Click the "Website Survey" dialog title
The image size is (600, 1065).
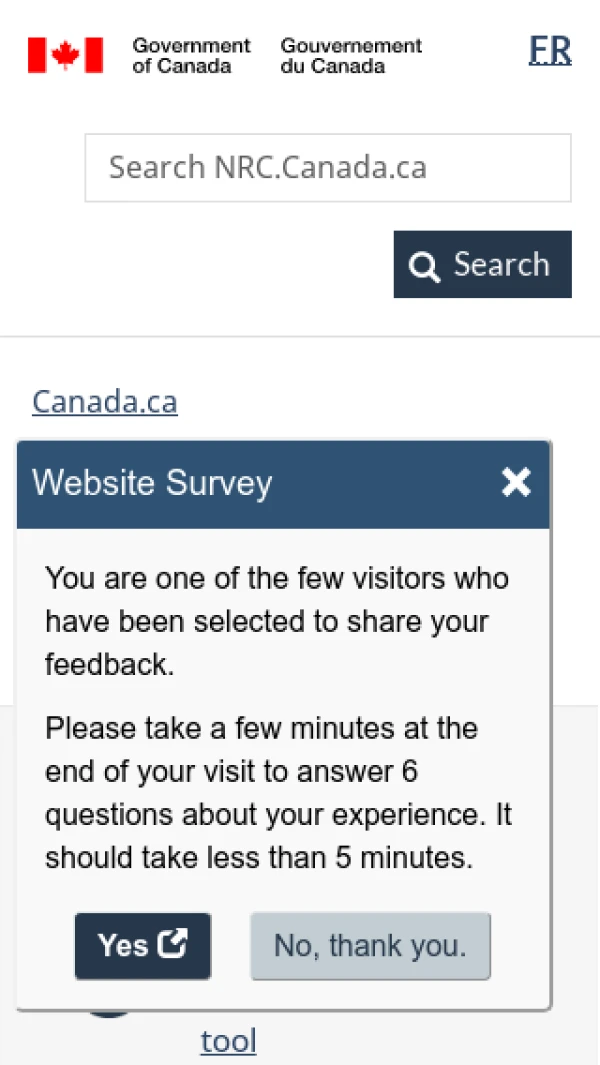[x=152, y=483]
